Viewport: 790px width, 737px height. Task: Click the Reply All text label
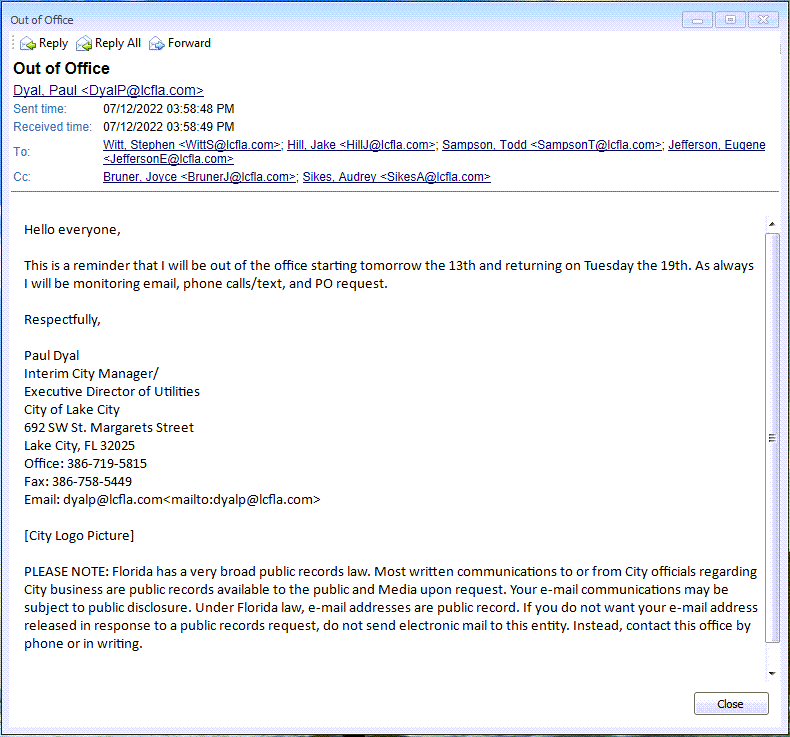pos(118,43)
